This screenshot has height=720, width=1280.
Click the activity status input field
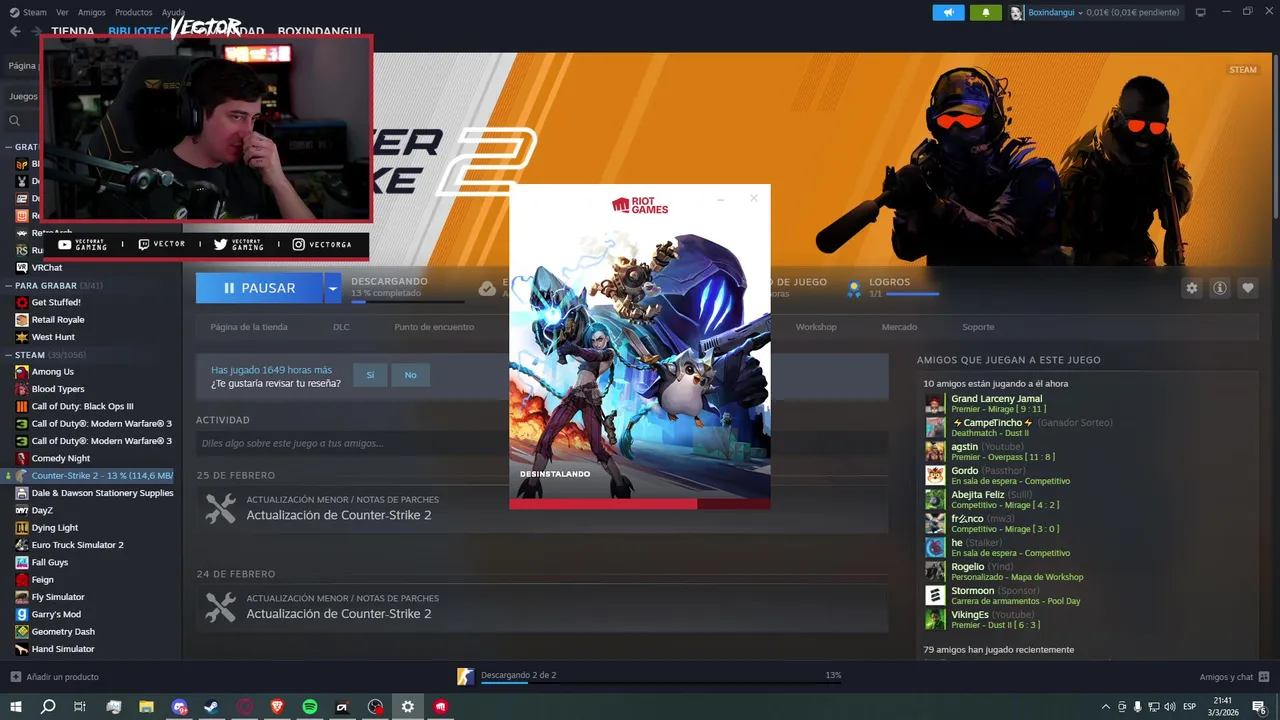point(541,443)
